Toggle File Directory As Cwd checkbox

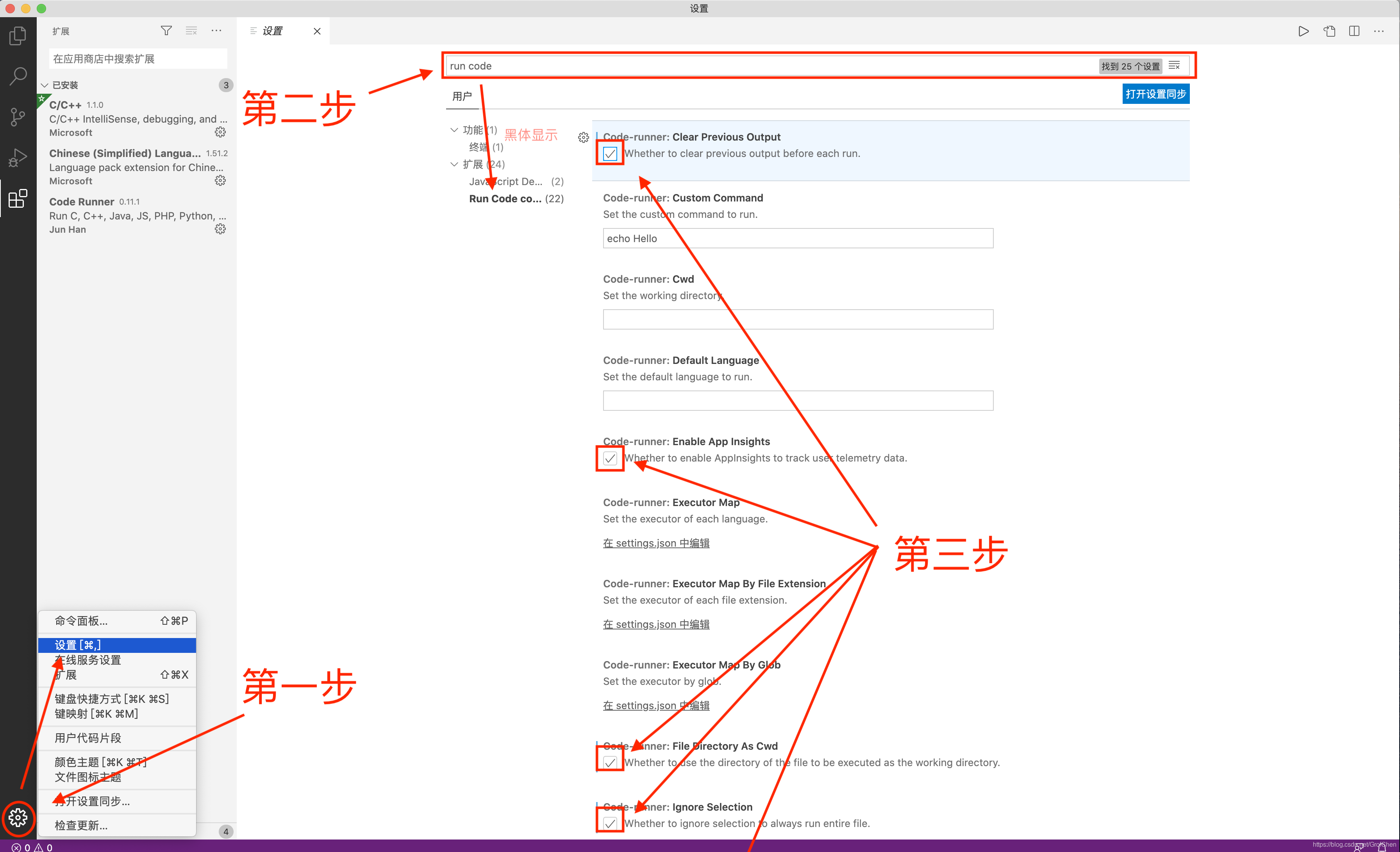pos(610,763)
